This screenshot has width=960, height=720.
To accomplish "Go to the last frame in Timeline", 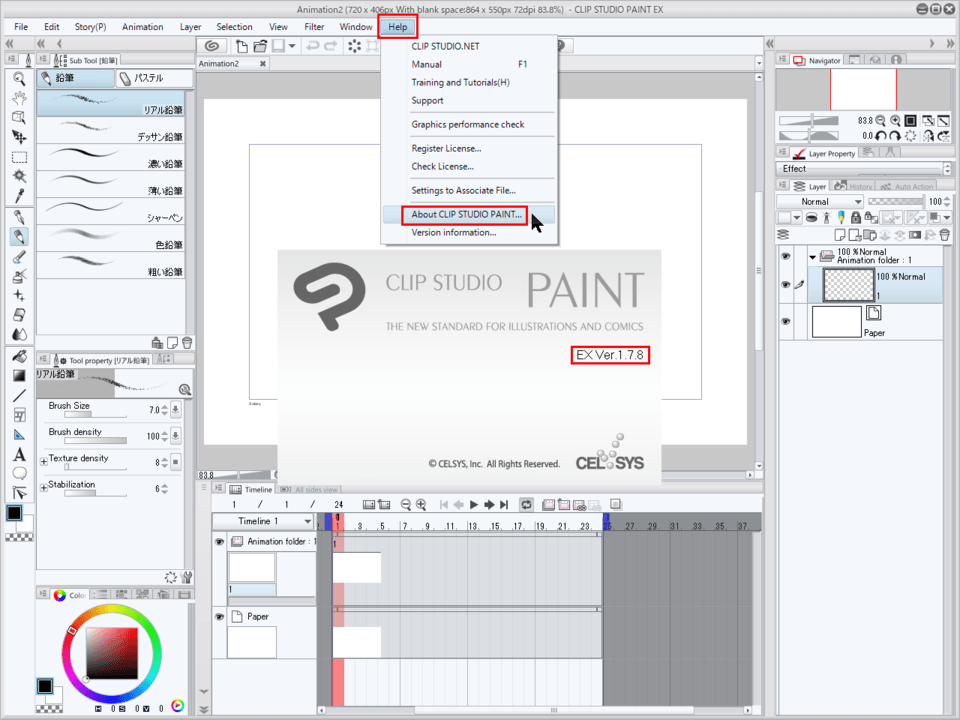I will [x=504, y=504].
